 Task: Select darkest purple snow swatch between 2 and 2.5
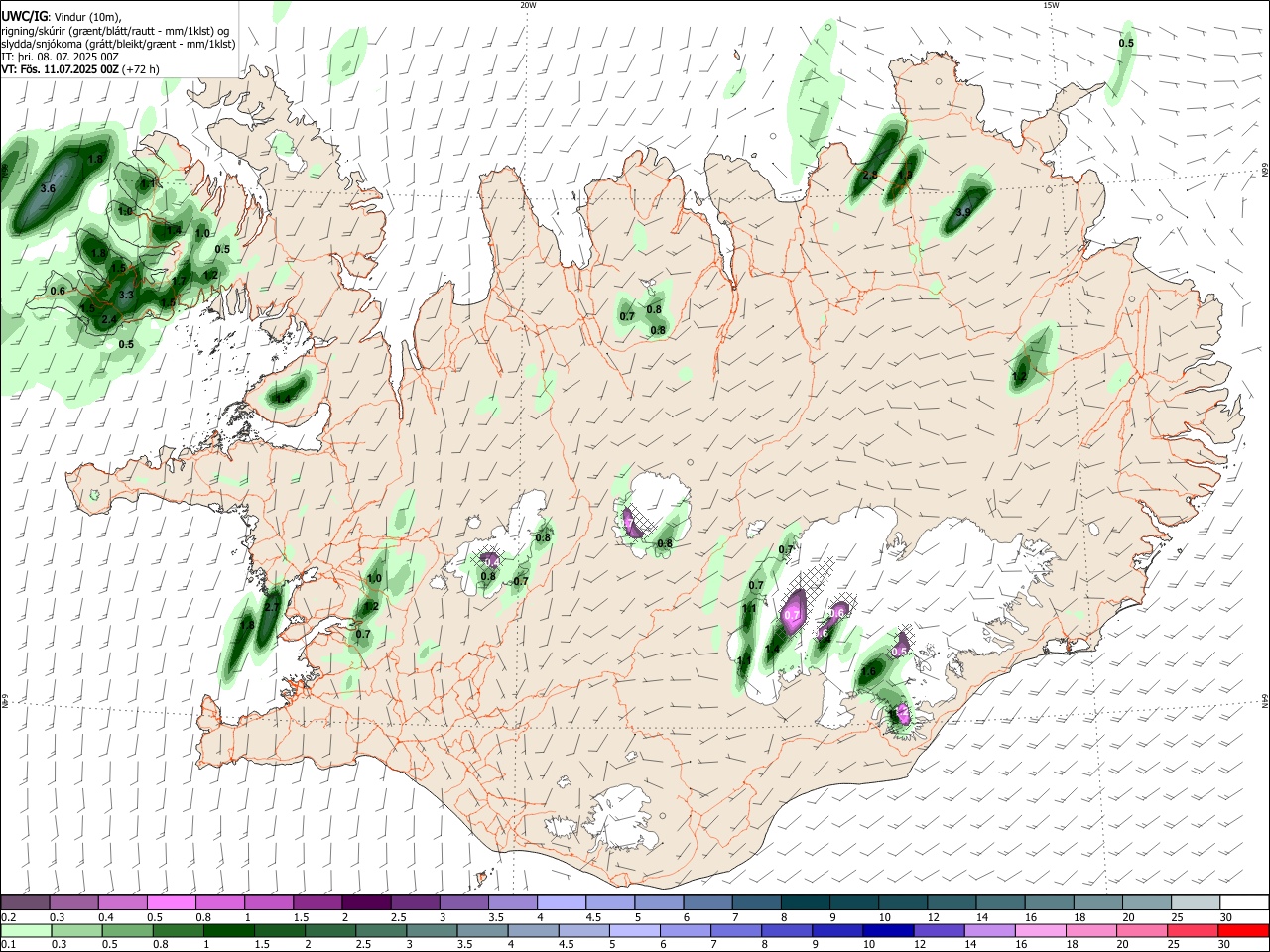(365, 902)
